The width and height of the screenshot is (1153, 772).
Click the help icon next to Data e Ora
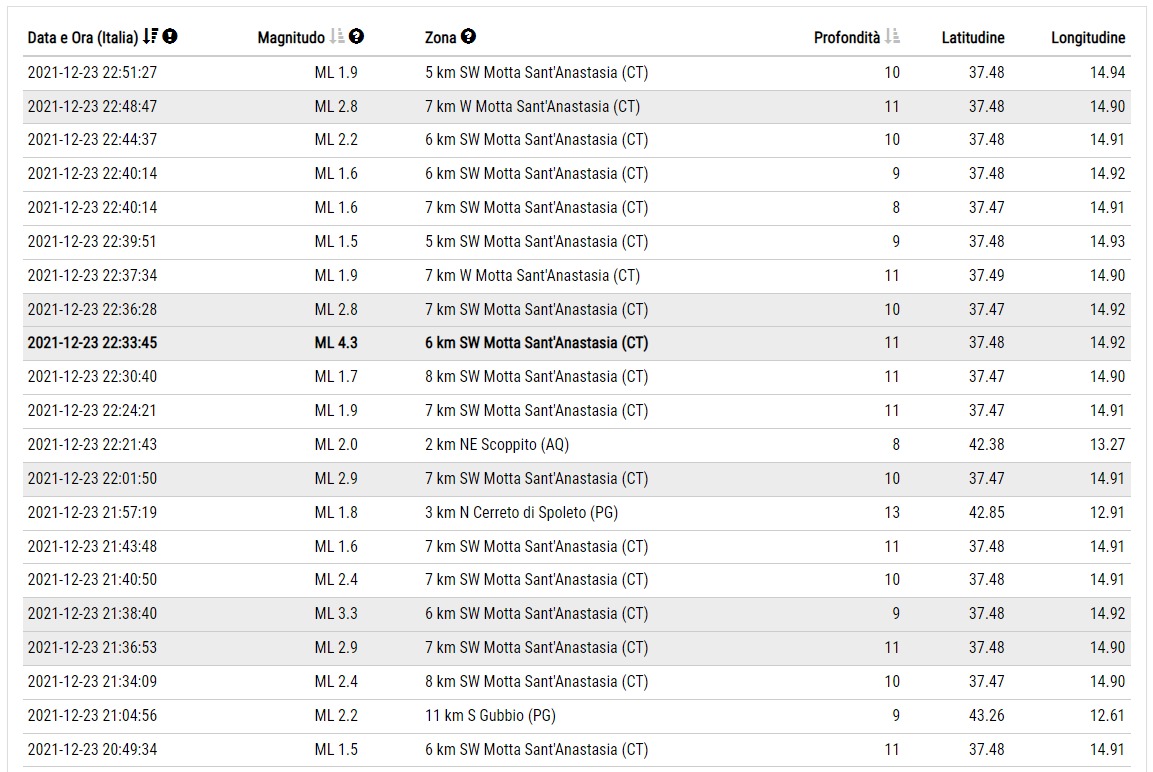[171, 37]
